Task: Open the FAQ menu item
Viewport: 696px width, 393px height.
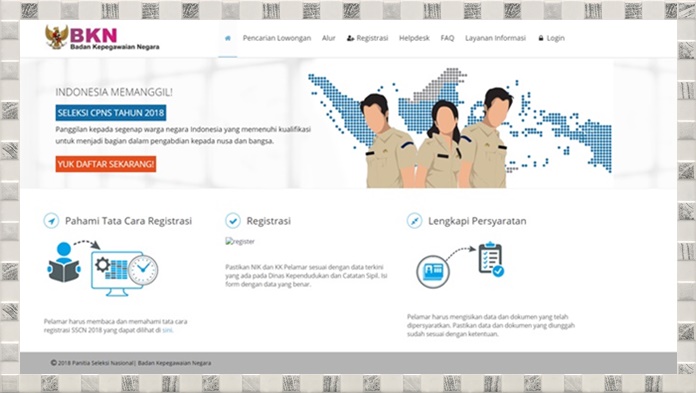Action: click(x=447, y=38)
